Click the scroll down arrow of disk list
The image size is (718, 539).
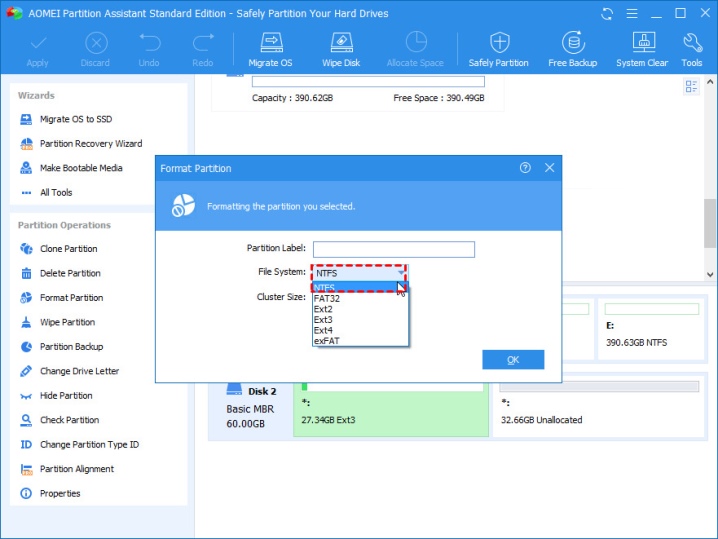(710, 275)
